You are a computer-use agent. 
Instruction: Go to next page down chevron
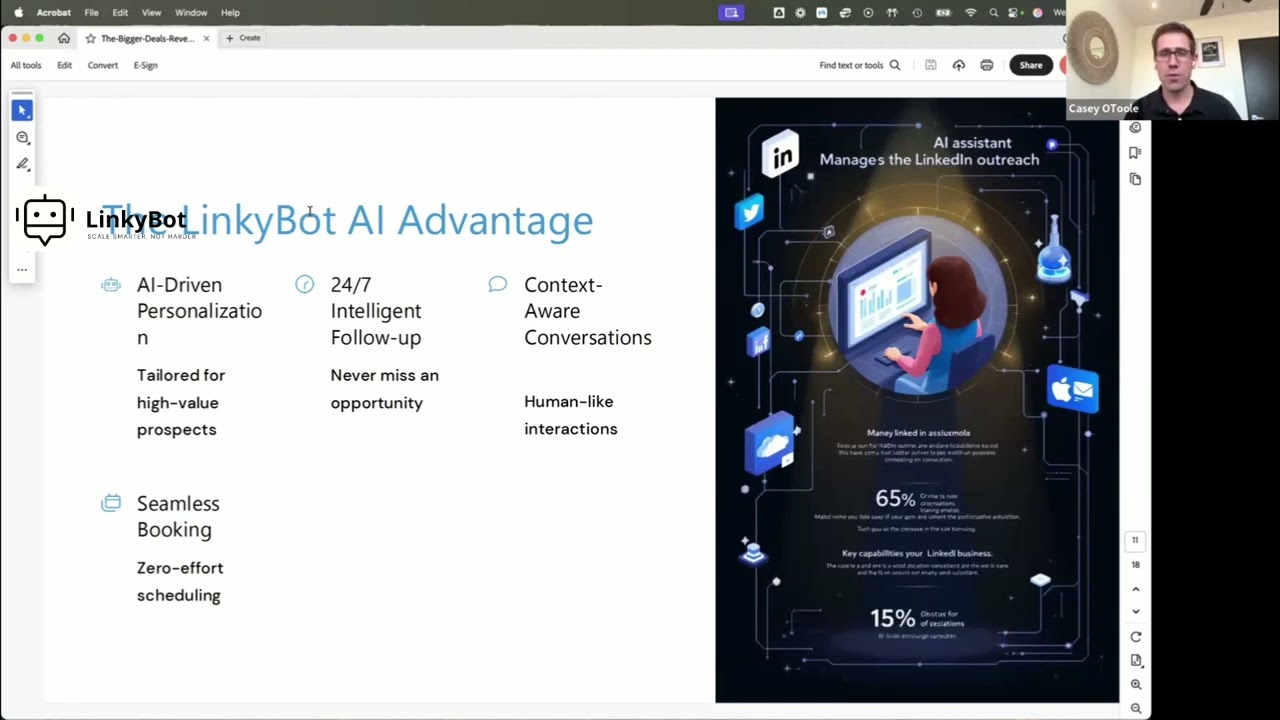click(x=1135, y=611)
